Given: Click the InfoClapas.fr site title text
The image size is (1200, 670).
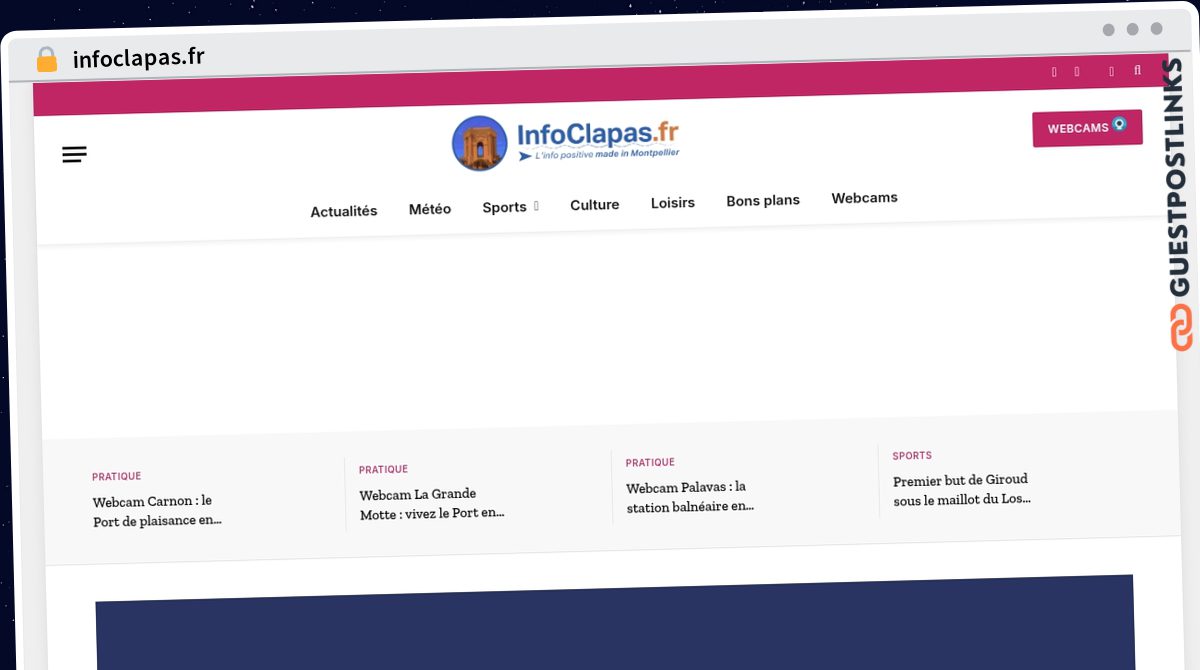Looking at the screenshot, I should tap(598, 133).
